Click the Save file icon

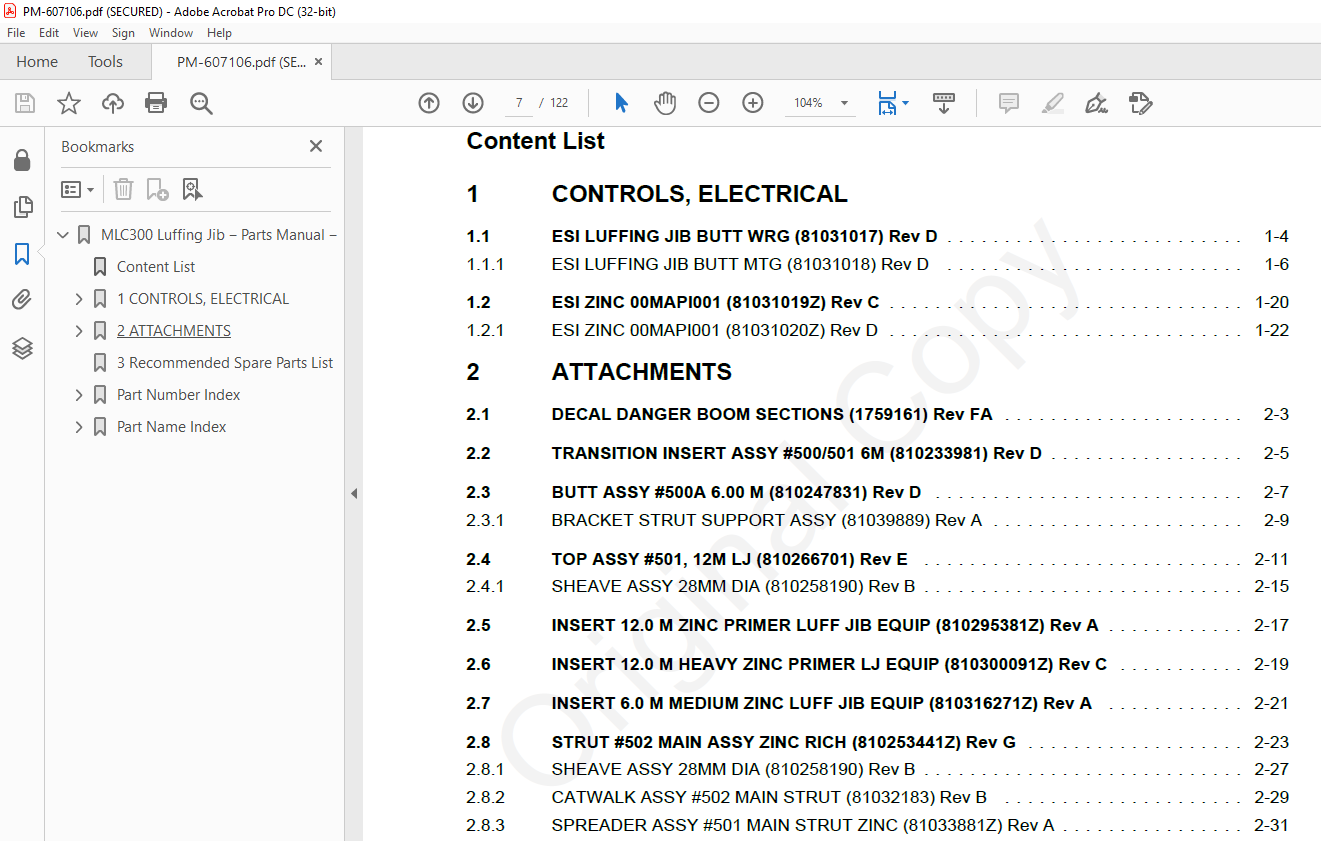click(x=25, y=103)
